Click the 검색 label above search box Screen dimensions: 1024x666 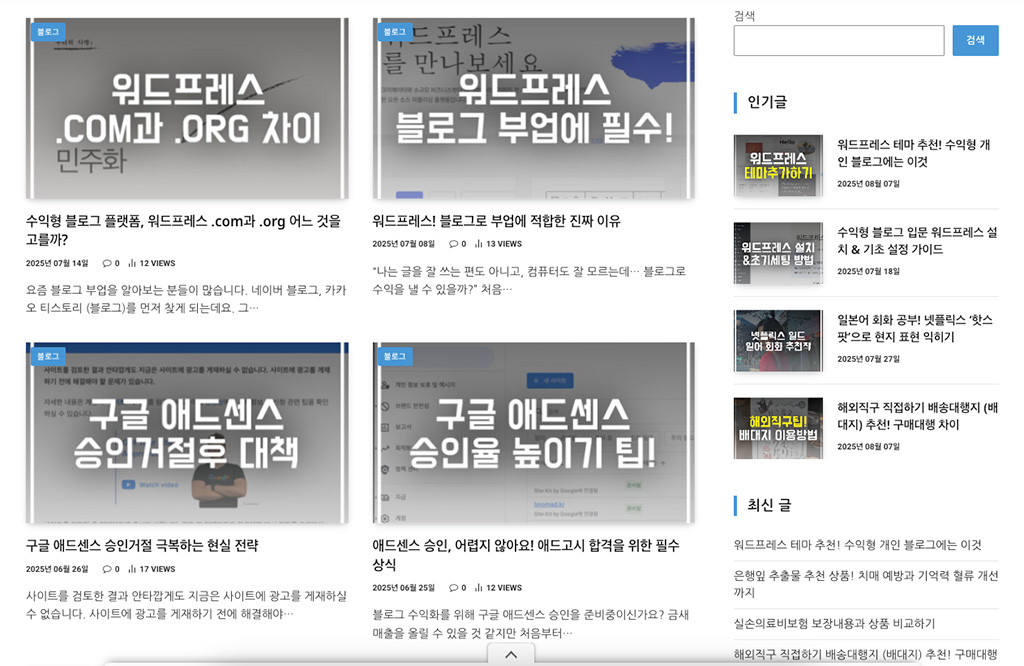(x=744, y=16)
